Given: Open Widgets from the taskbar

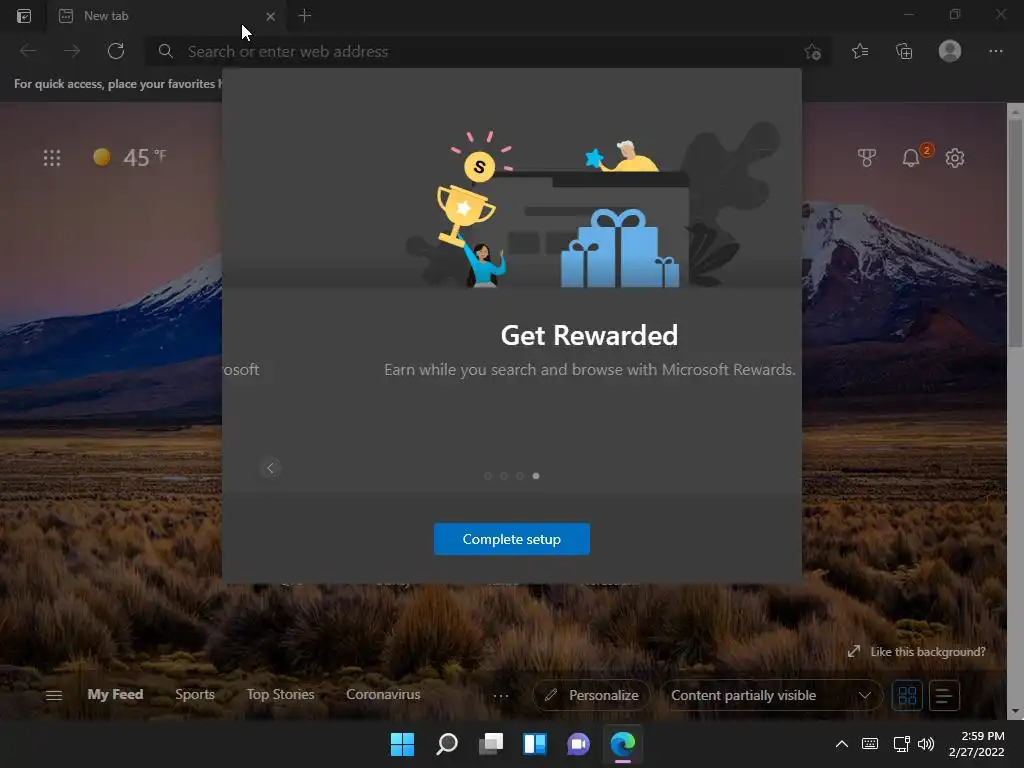Looking at the screenshot, I should (535, 744).
